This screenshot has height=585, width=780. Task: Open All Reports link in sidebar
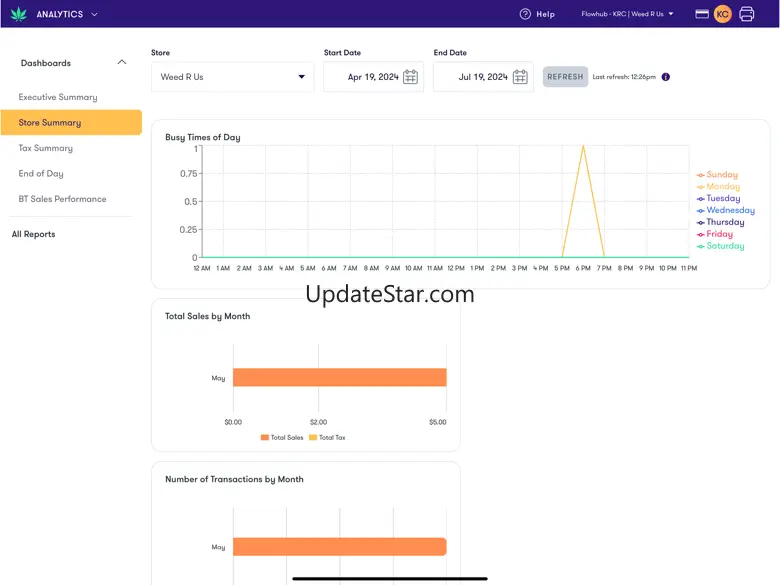[x=34, y=234]
